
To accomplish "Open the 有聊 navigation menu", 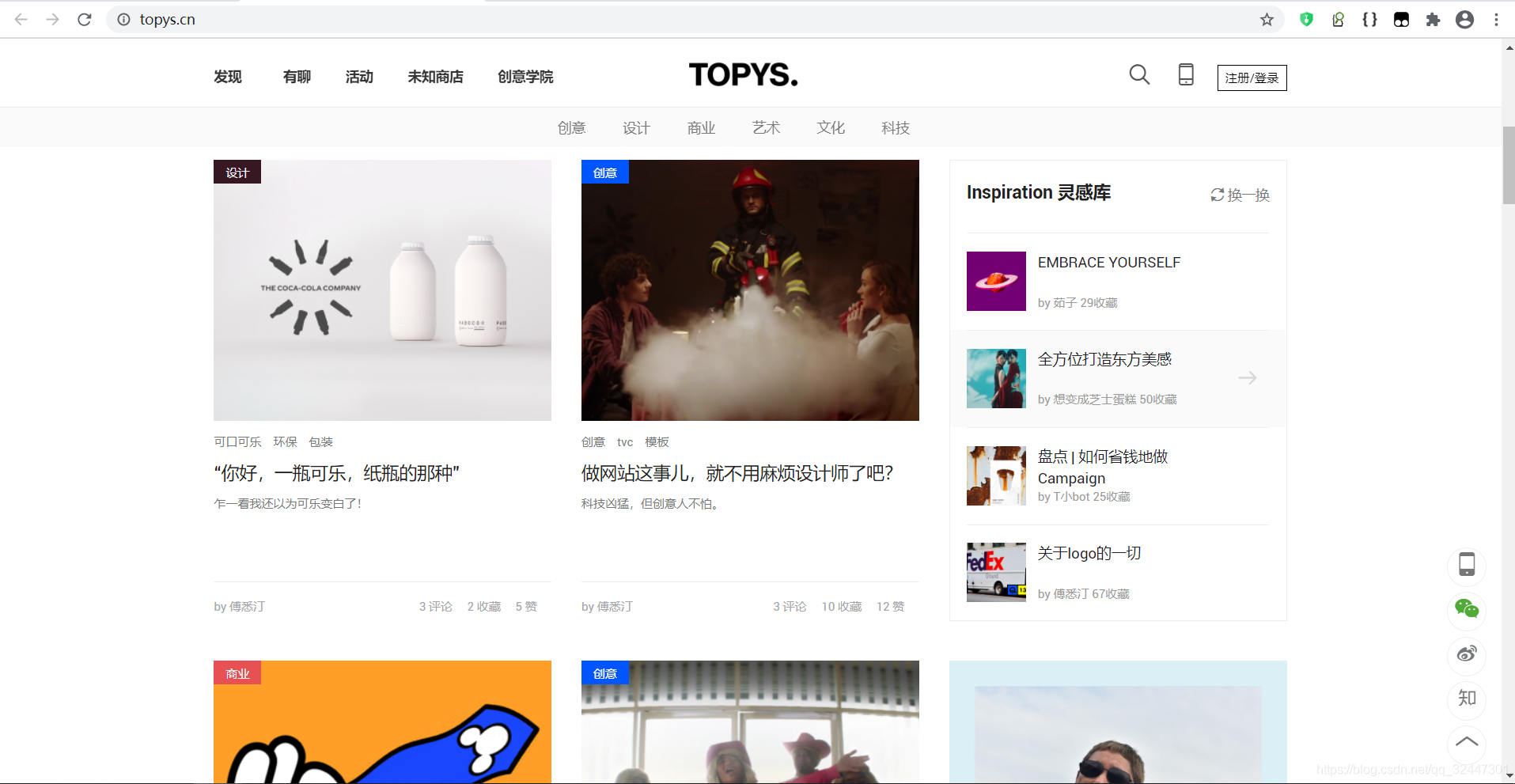I will 297,77.
